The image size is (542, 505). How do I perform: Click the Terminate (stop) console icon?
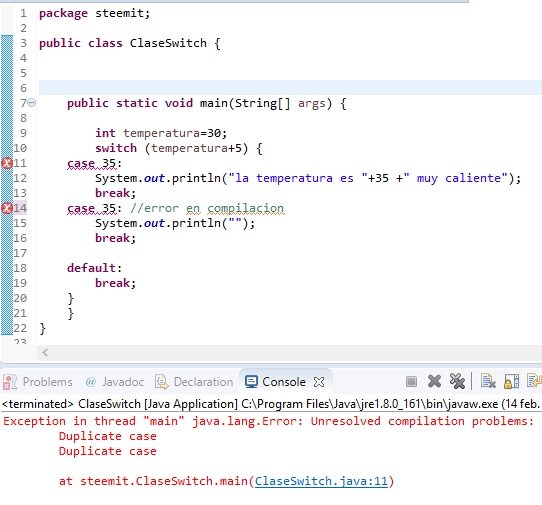[411, 382]
